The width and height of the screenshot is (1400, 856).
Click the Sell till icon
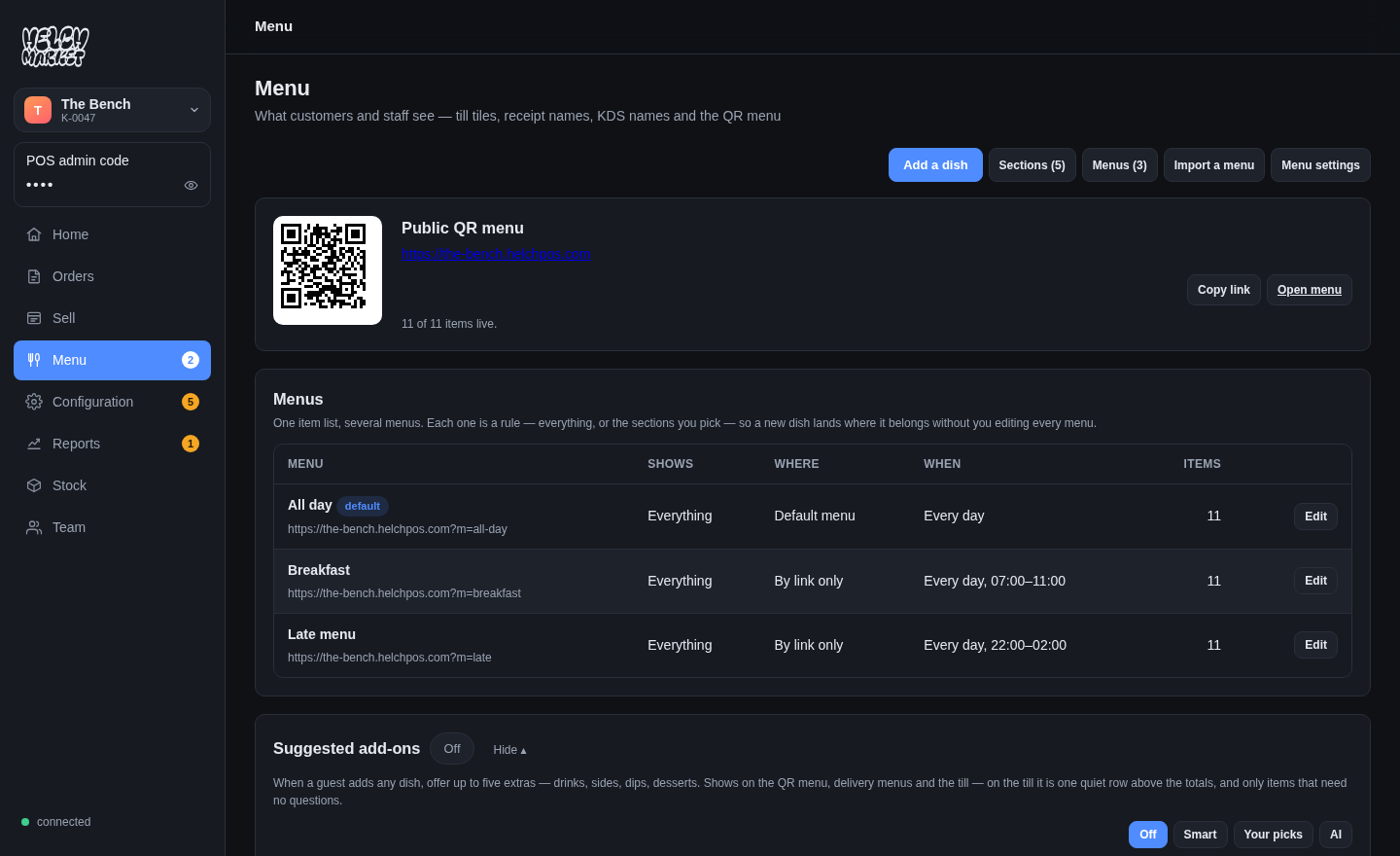point(34,318)
